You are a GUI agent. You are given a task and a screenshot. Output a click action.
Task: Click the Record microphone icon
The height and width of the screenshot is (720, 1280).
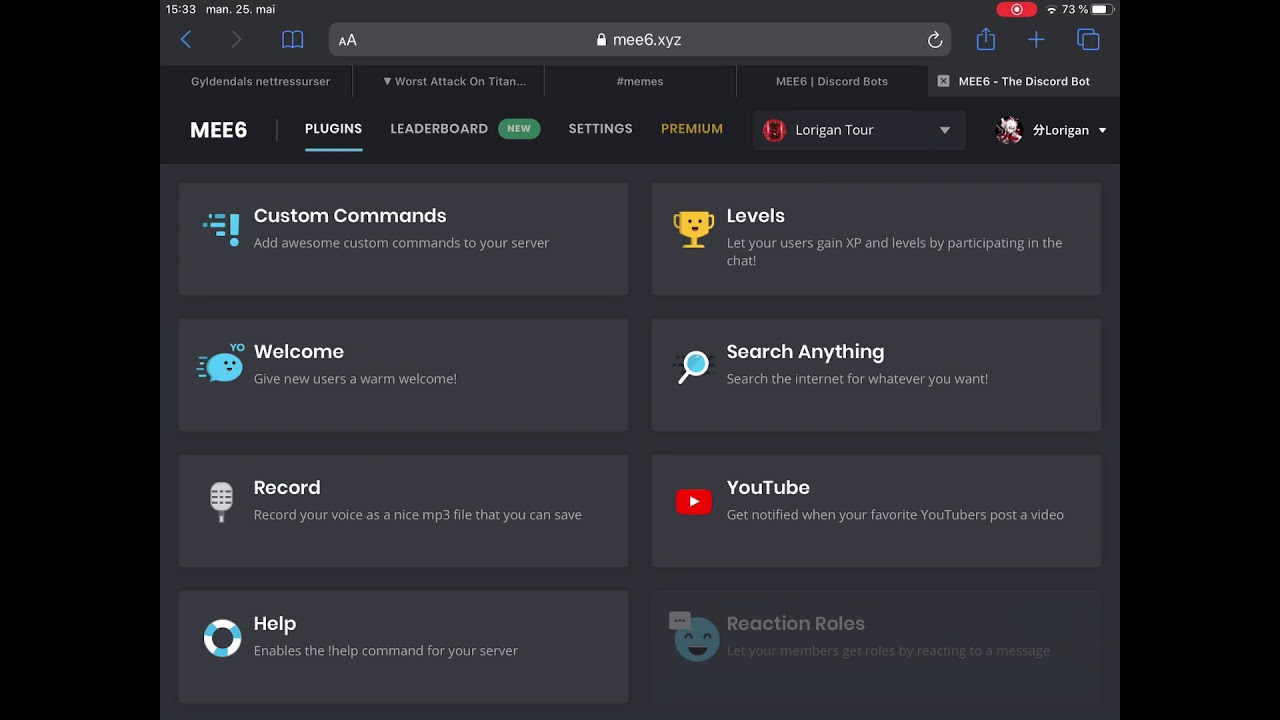pyautogui.click(x=221, y=501)
